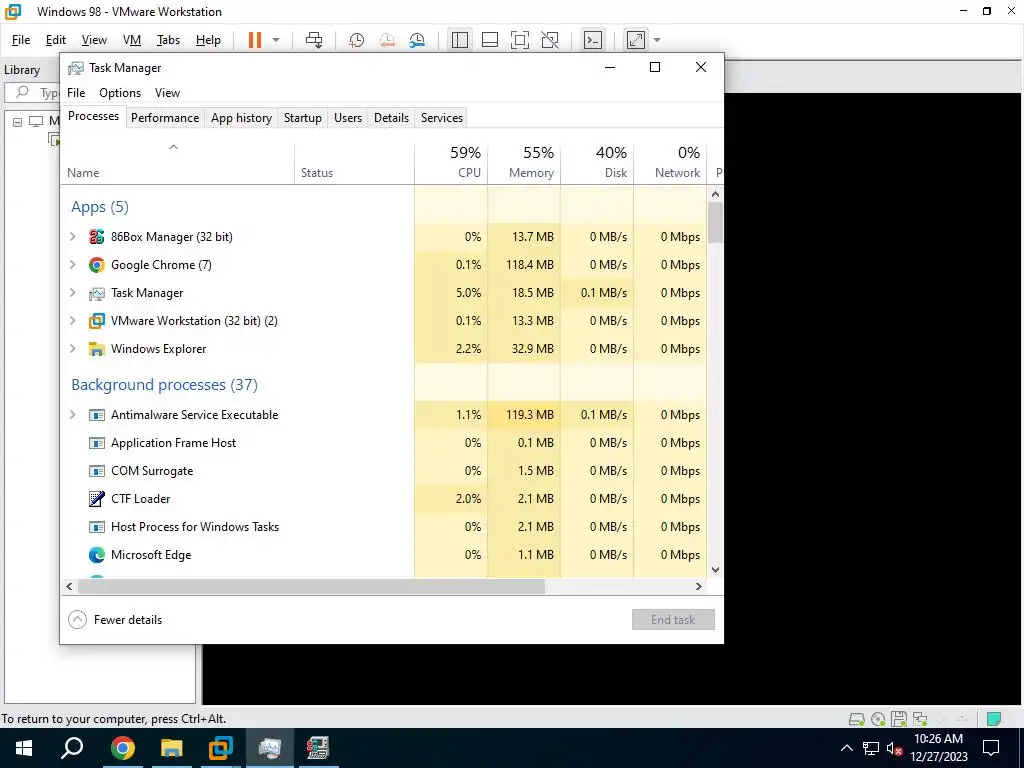Select the Microsoft Edge process icon
1024x768 pixels.
tap(97, 555)
